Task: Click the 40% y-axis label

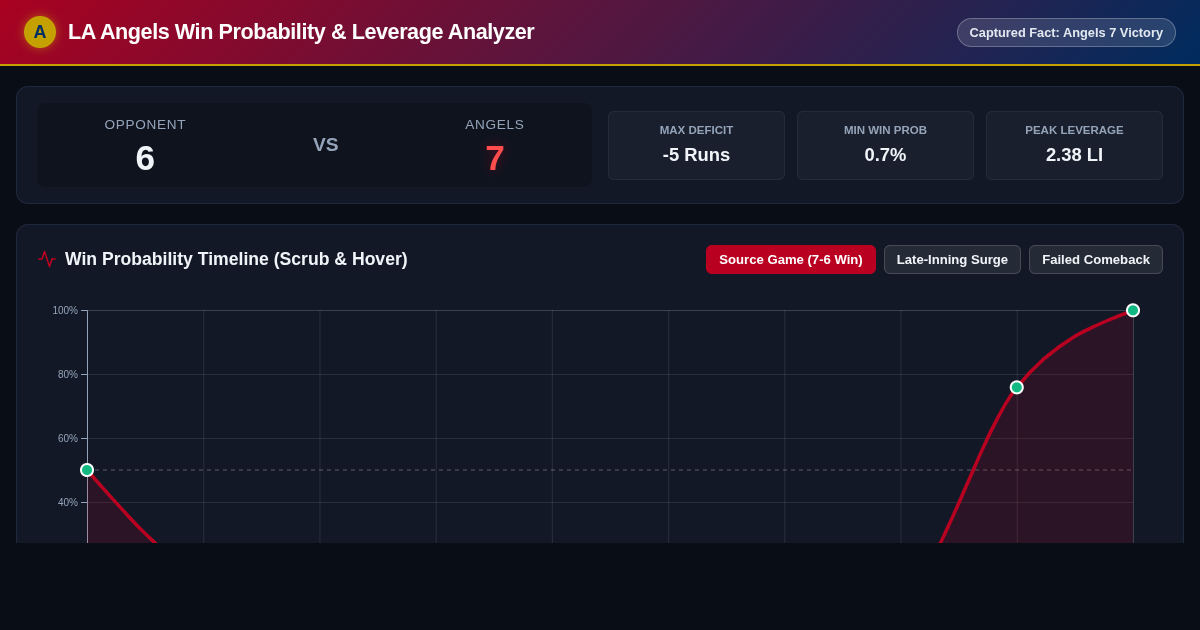Action: 67,502
